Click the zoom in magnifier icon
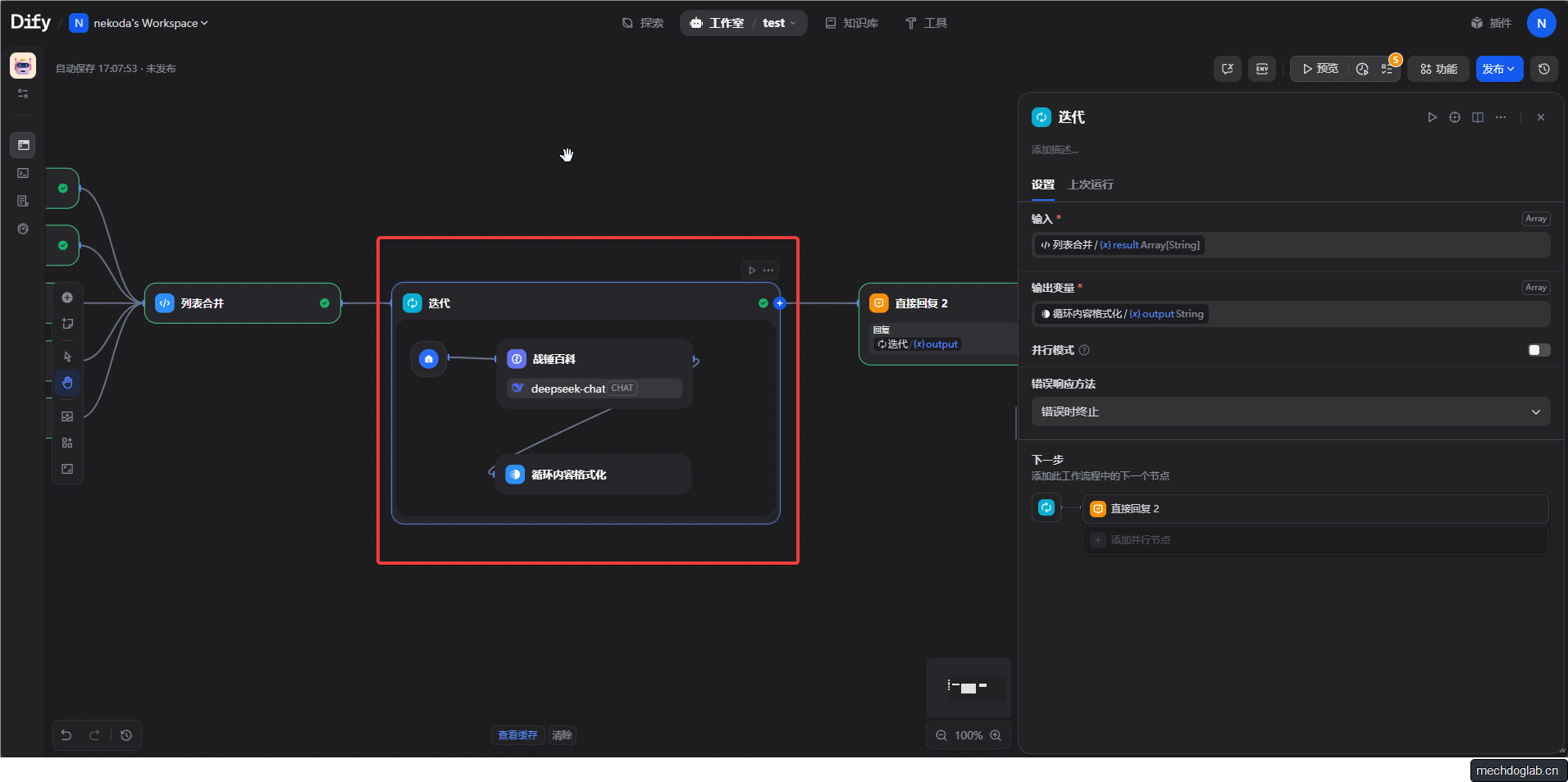This screenshot has height=782, width=1568. coord(996,735)
